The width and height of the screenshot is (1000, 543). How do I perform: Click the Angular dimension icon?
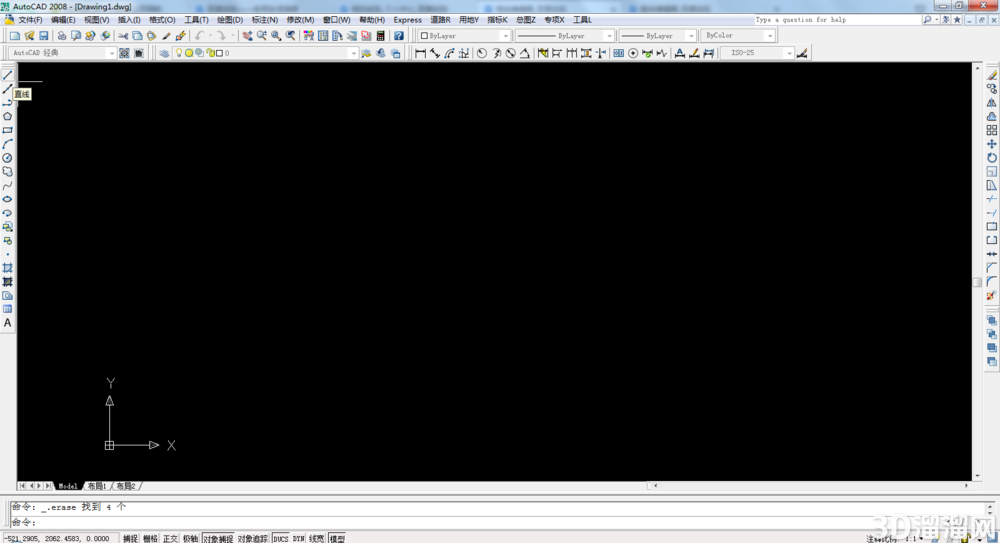coord(525,53)
